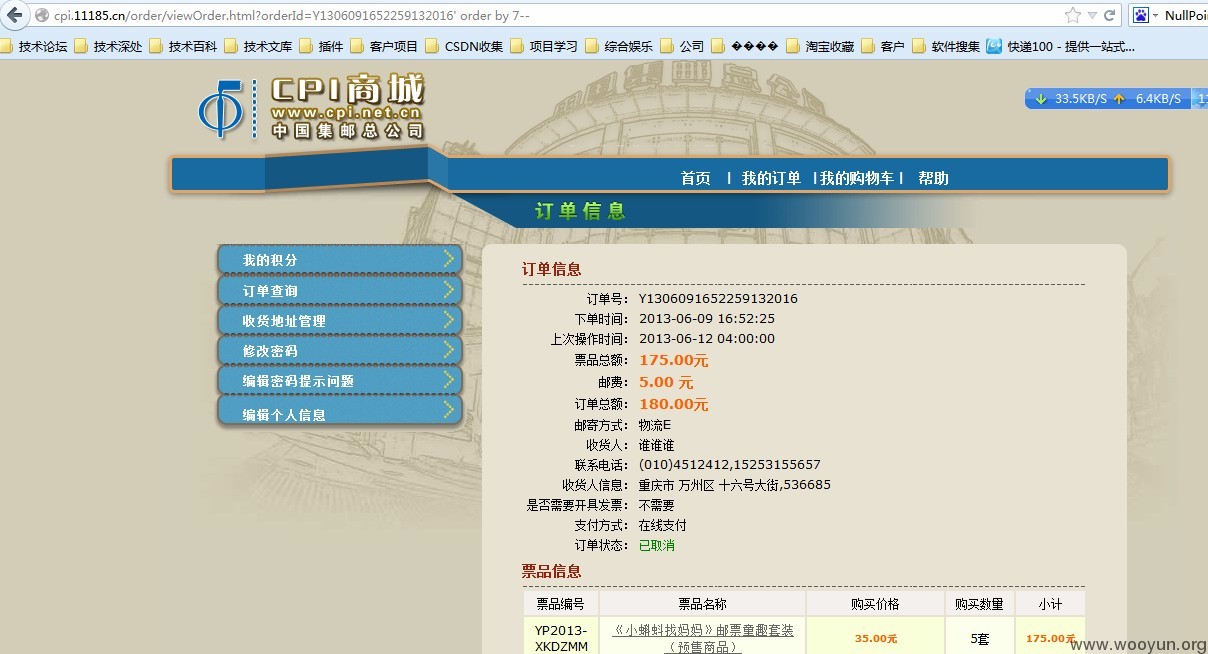Select 收货地址管理 in the sidebar
The image size is (1208, 654).
[340, 320]
